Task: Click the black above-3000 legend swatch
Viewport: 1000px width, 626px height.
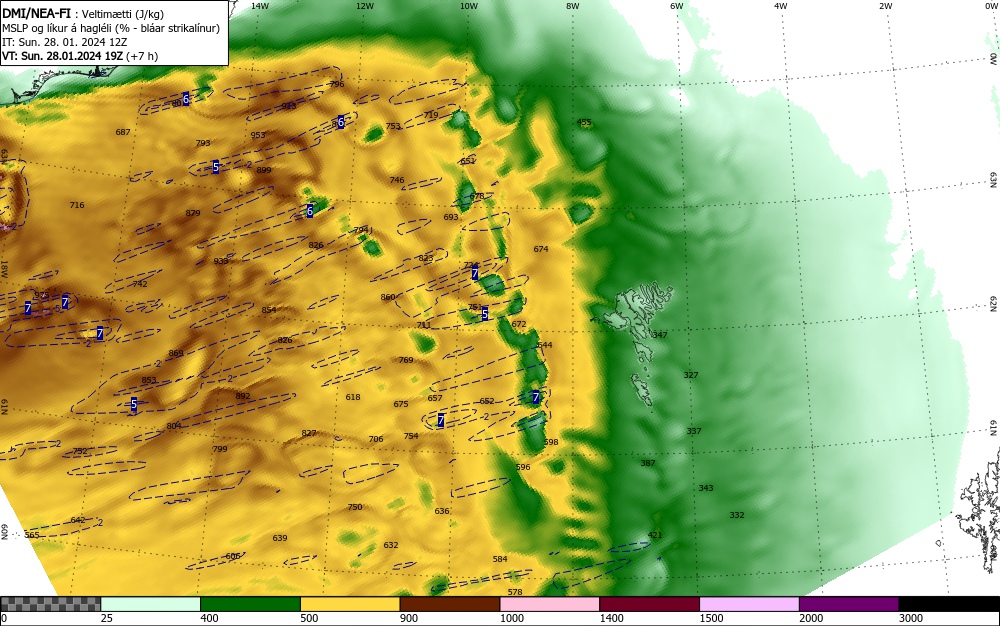Action: click(x=949, y=604)
